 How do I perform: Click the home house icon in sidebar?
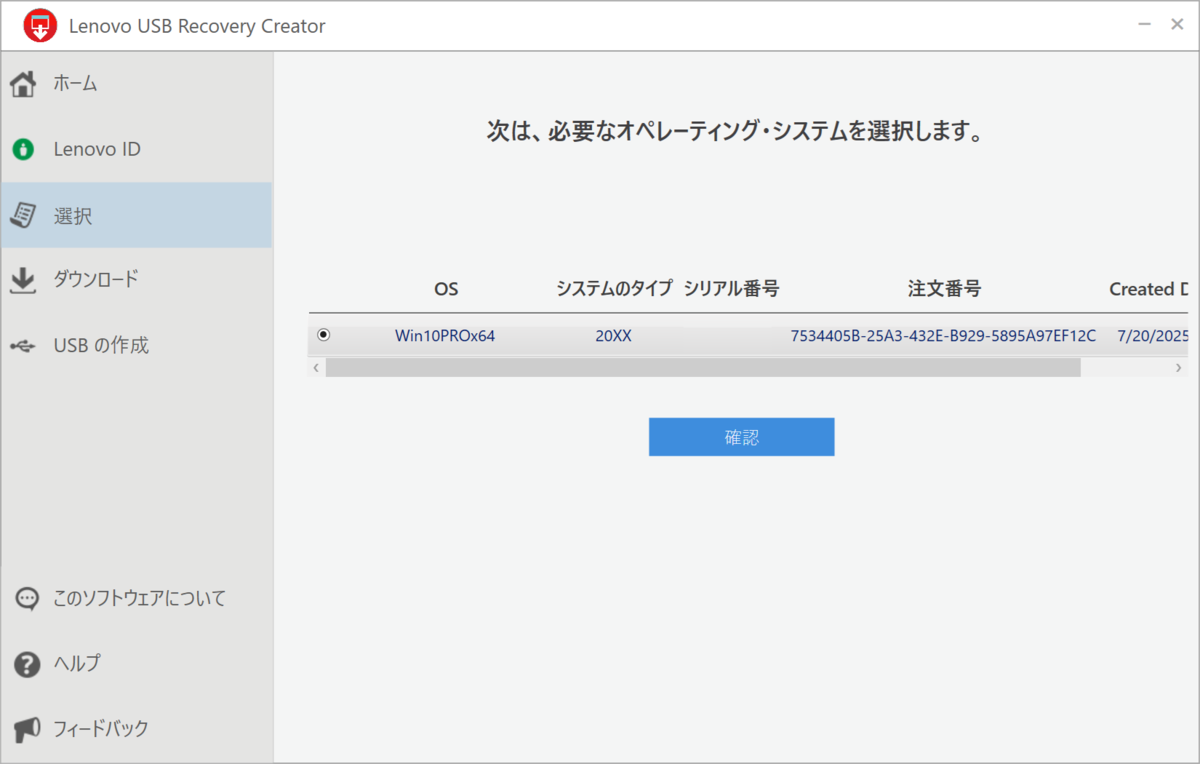[x=24, y=84]
